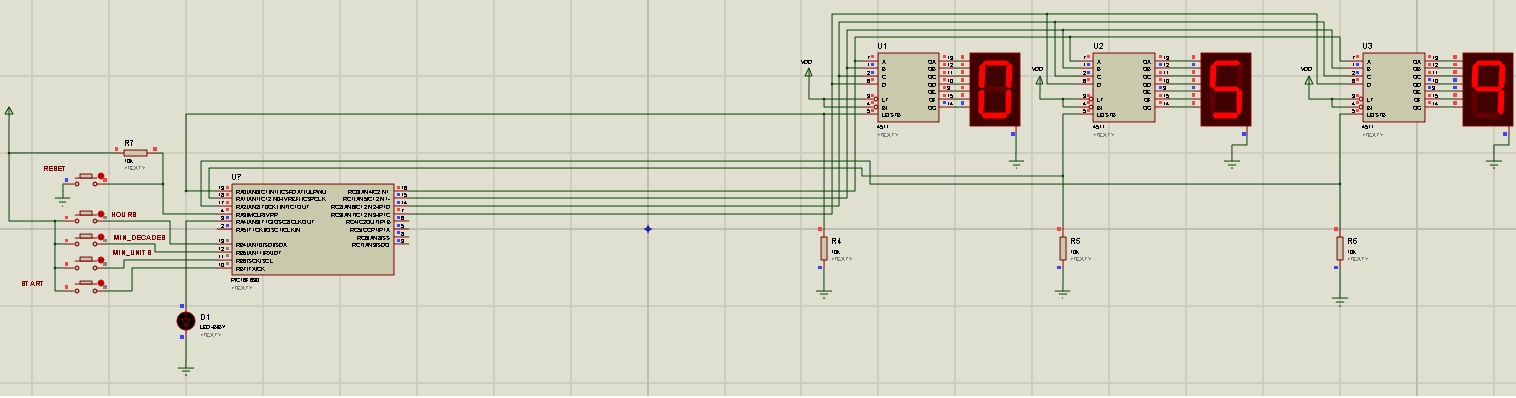Select the D1 LED component
The width and height of the screenshot is (1516, 398).
click(185, 320)
